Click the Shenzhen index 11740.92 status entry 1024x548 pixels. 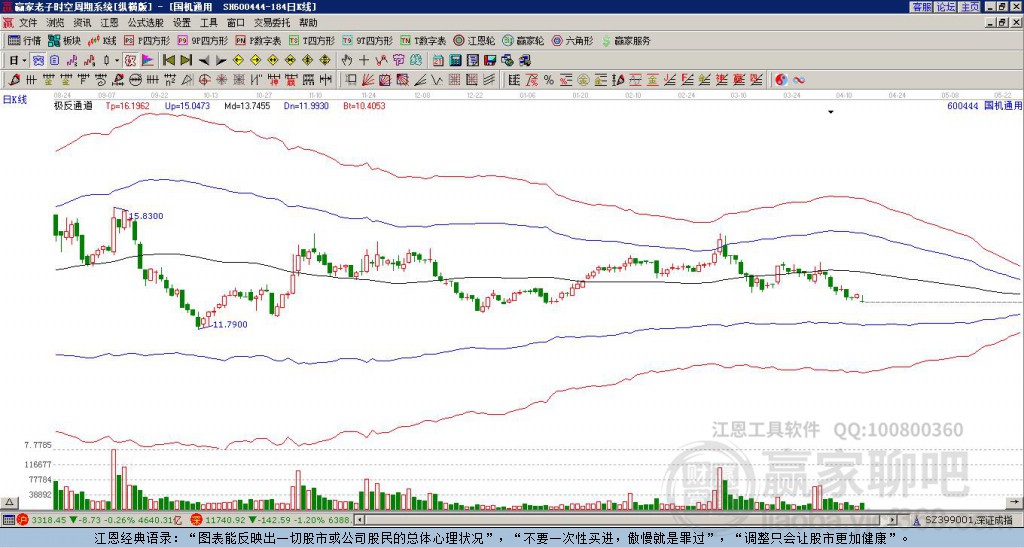pyautogui.click(x=272, y=520)
